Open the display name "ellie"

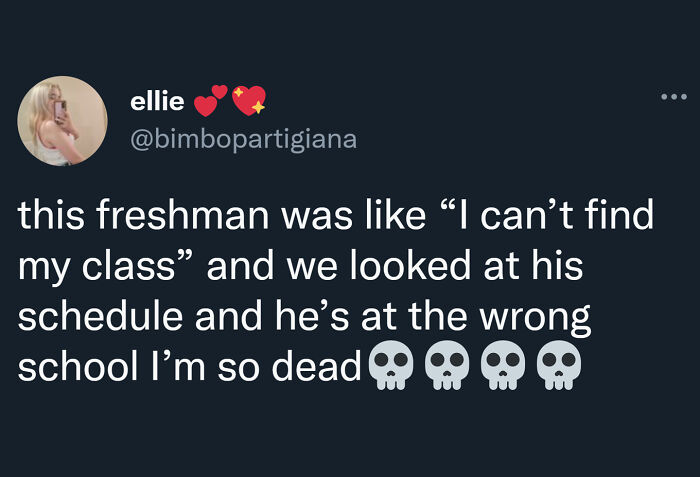[157, 101]
